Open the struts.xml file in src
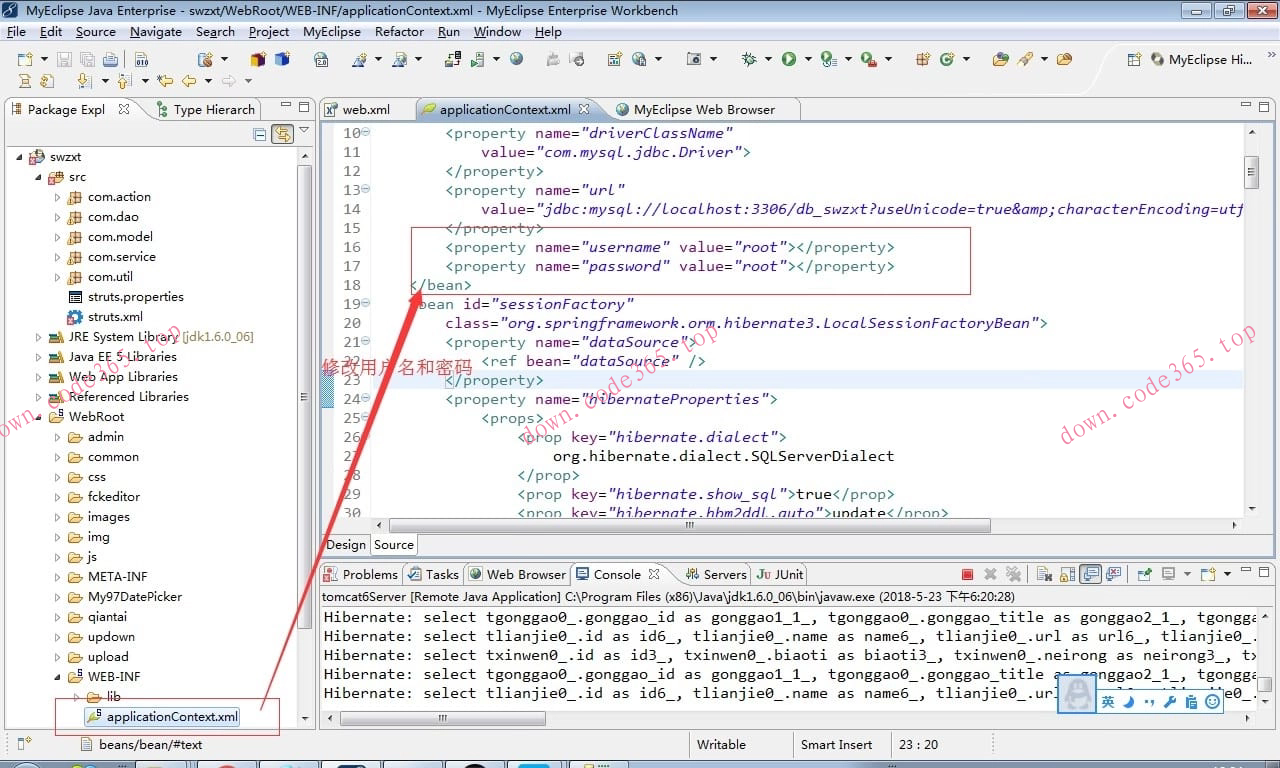 click(114, 317)
